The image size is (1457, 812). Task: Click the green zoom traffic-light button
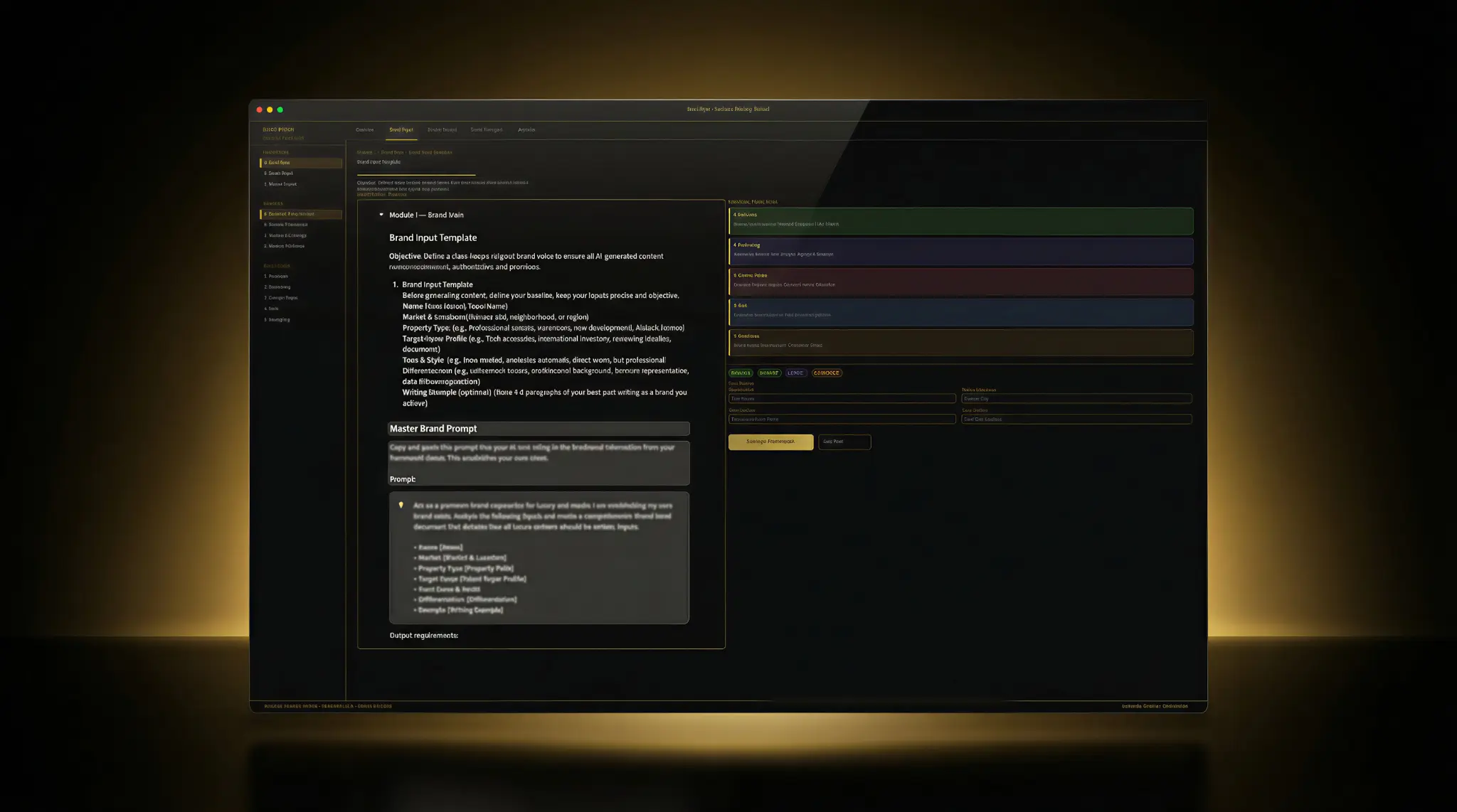click(x=280, y=109)
